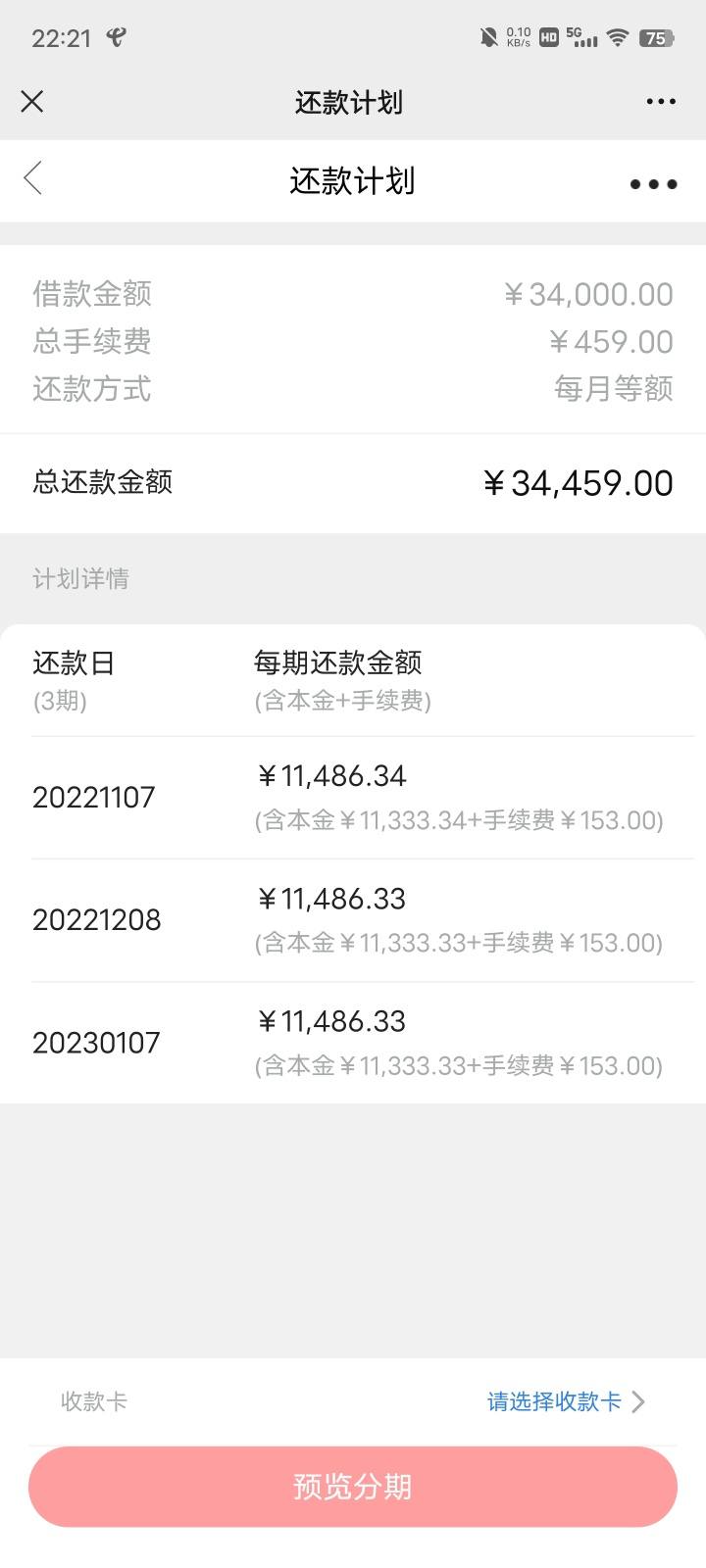Image resolution: width=706 pixels, height=1568 pixels.
Task: Tap the 5G signal strength icon
Action: pos(581,37)
